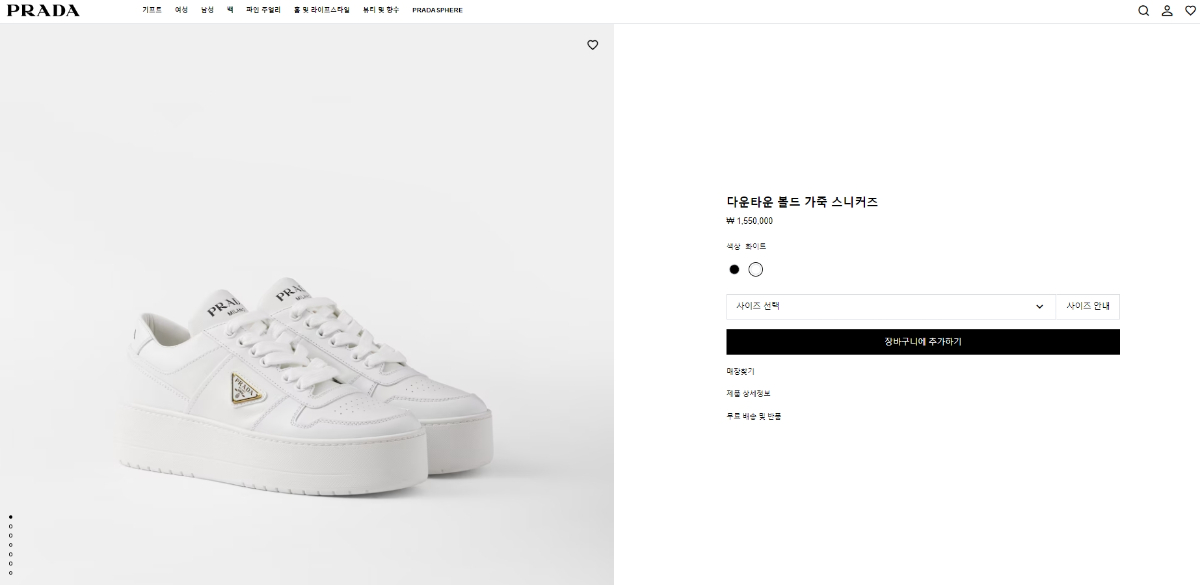Viewport: 1200px width, 585px height.
Task: Open the search icon in header
Action: (1144, 11)
